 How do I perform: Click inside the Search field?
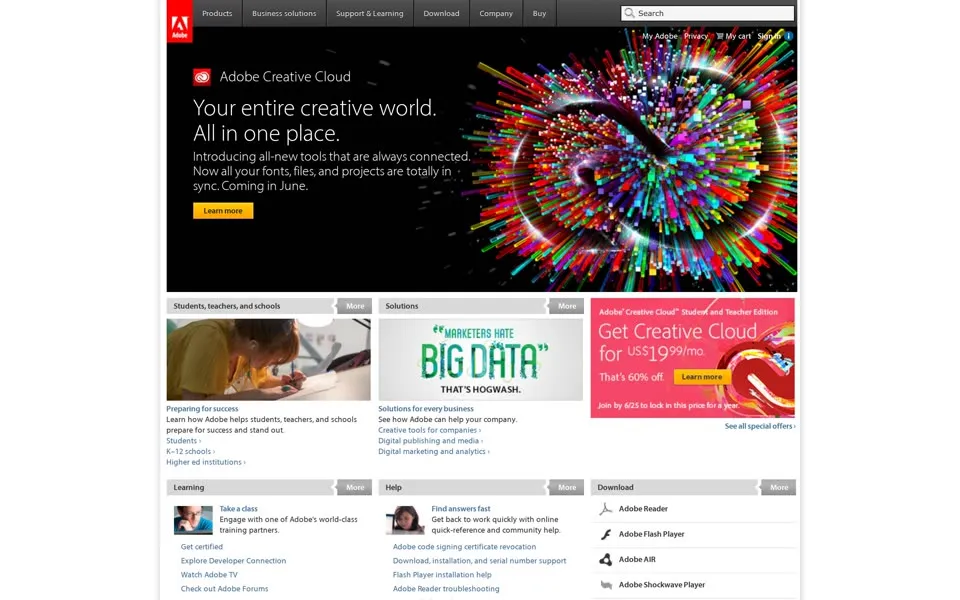(707, 13)
